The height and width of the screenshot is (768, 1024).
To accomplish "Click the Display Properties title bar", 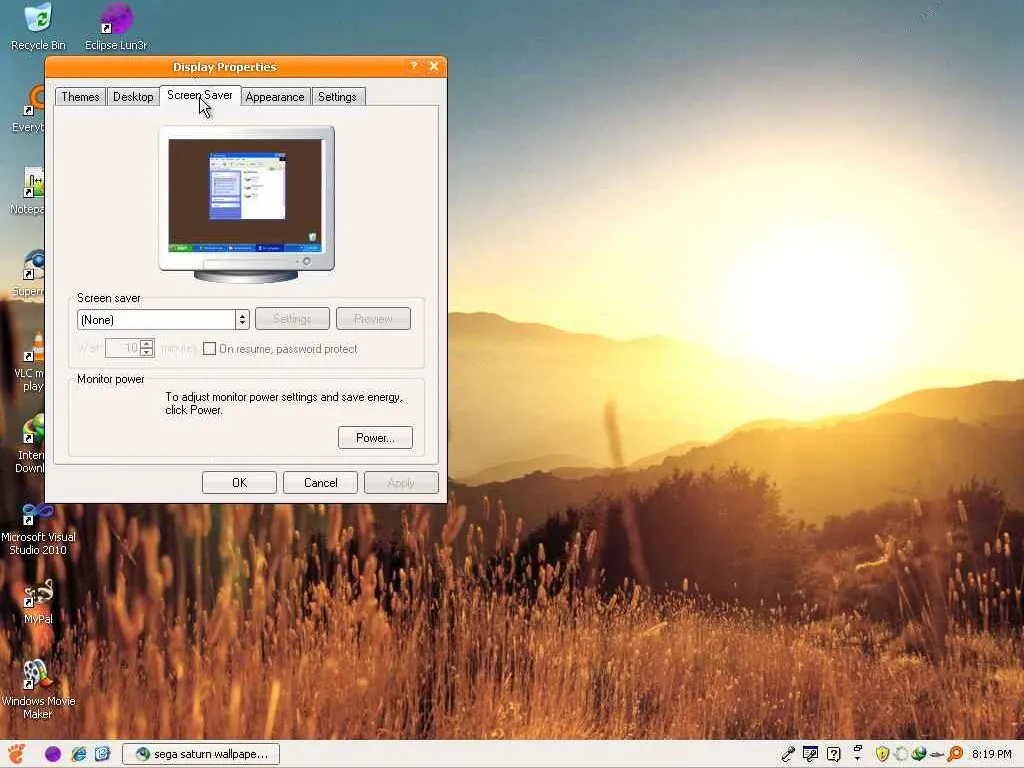I will (x=225, y=67).
